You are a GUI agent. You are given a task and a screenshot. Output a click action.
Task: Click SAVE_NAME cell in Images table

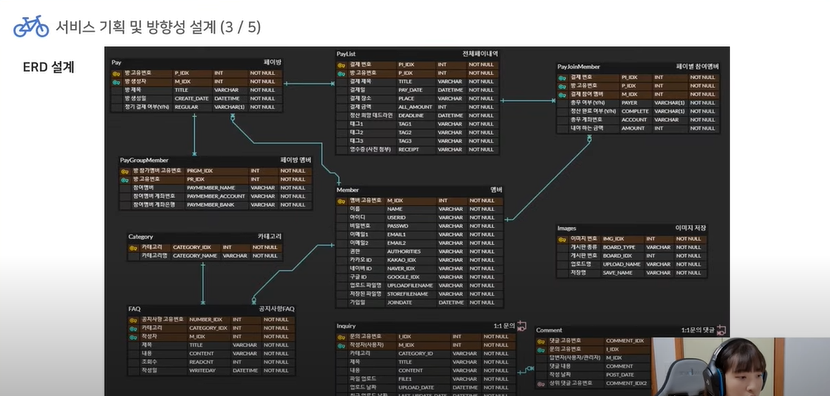coord(622,273)
